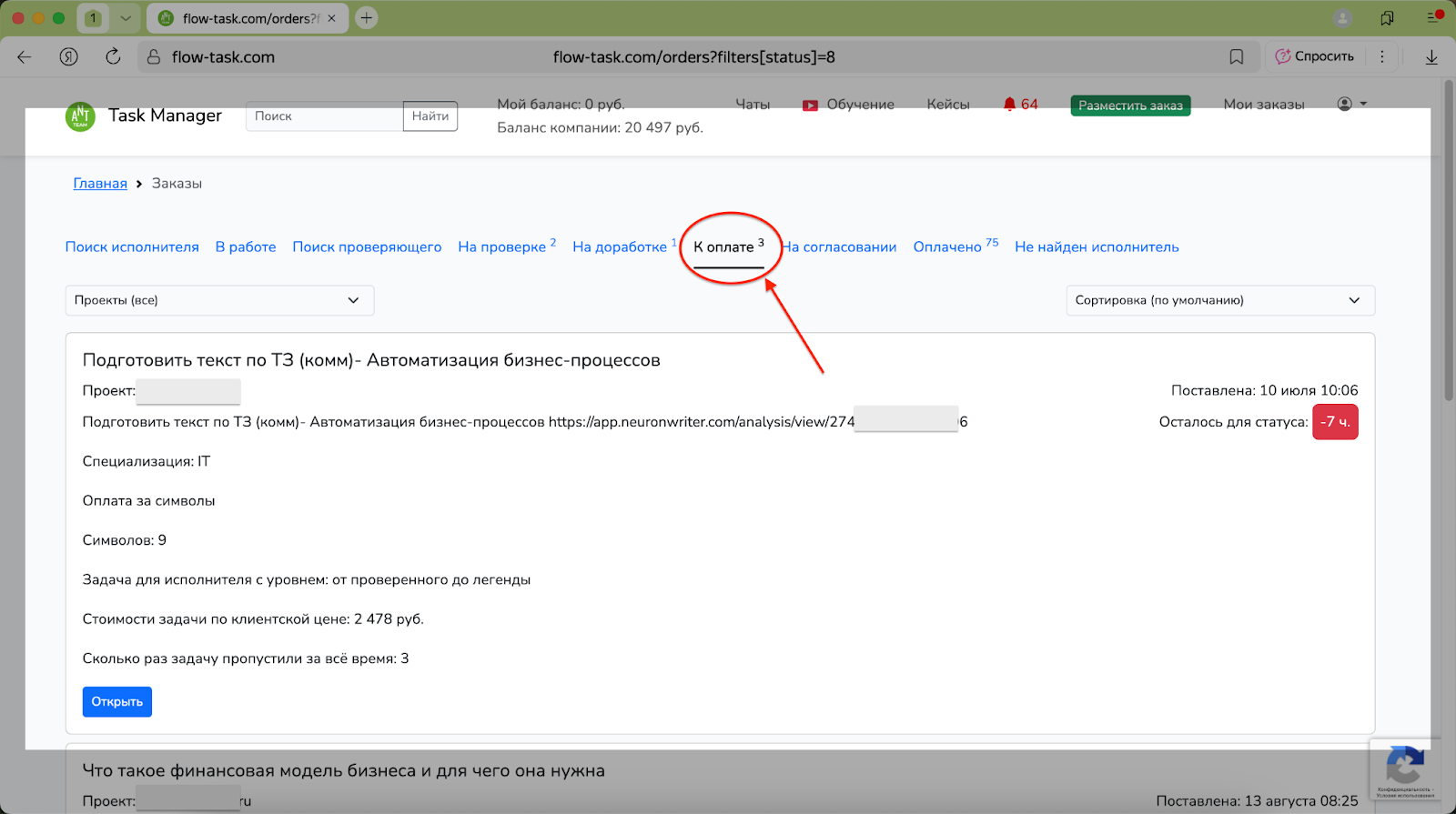Expand the Проекты (все) dropdown
1456x814 pixels.
click(x=219, y=300)
